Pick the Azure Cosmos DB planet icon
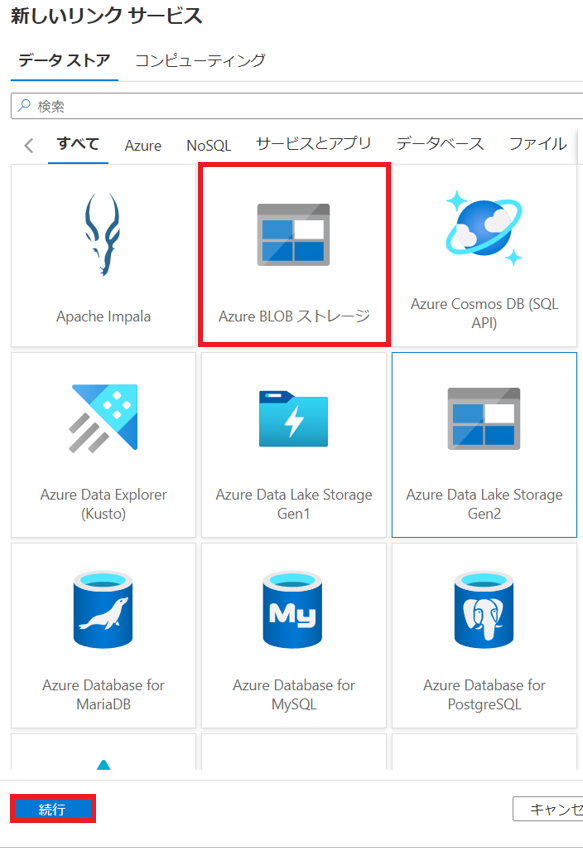Viewport: 583px width, 848px height. [484, 228]
